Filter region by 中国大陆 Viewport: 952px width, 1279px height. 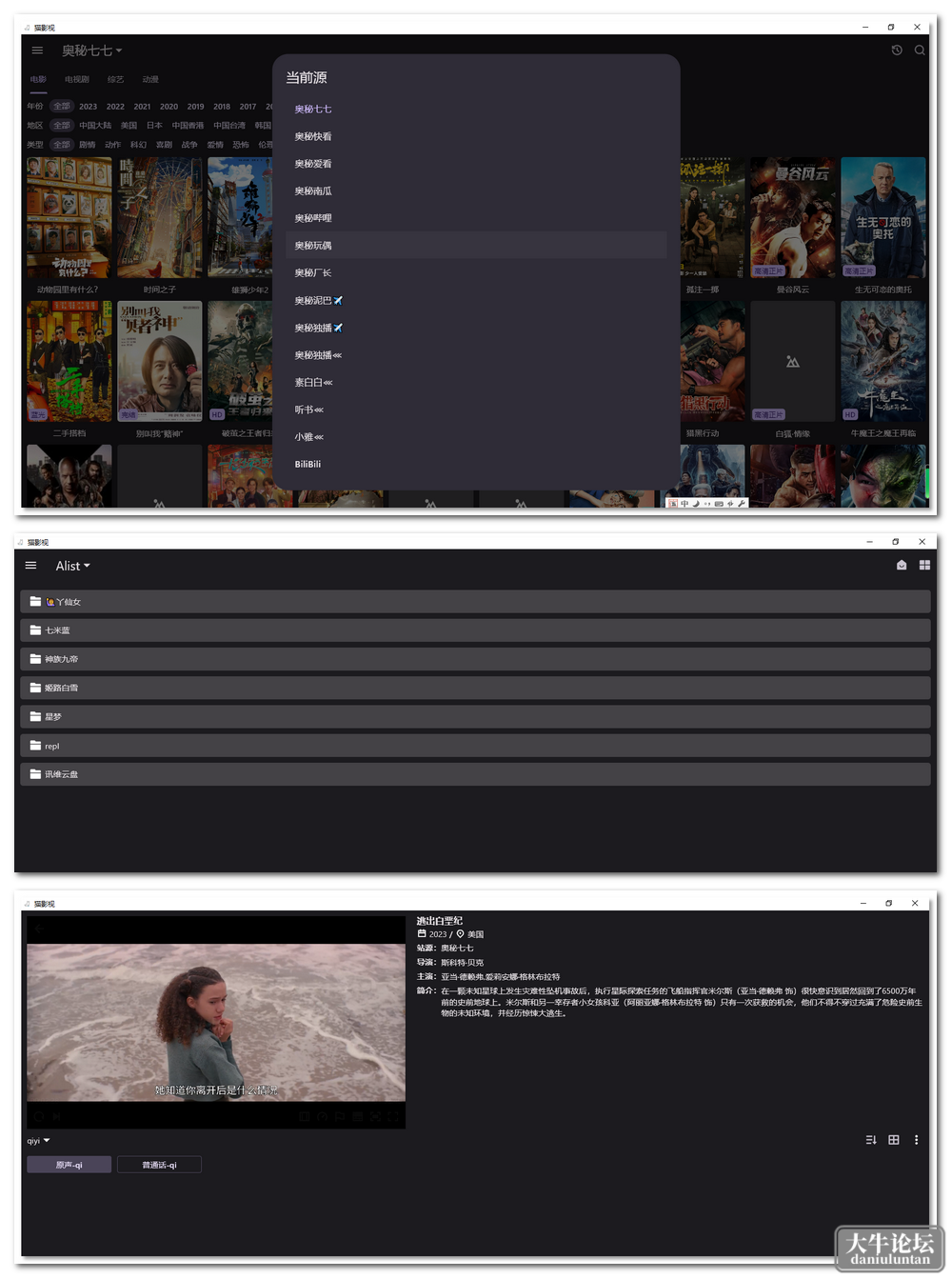(95, 126)
